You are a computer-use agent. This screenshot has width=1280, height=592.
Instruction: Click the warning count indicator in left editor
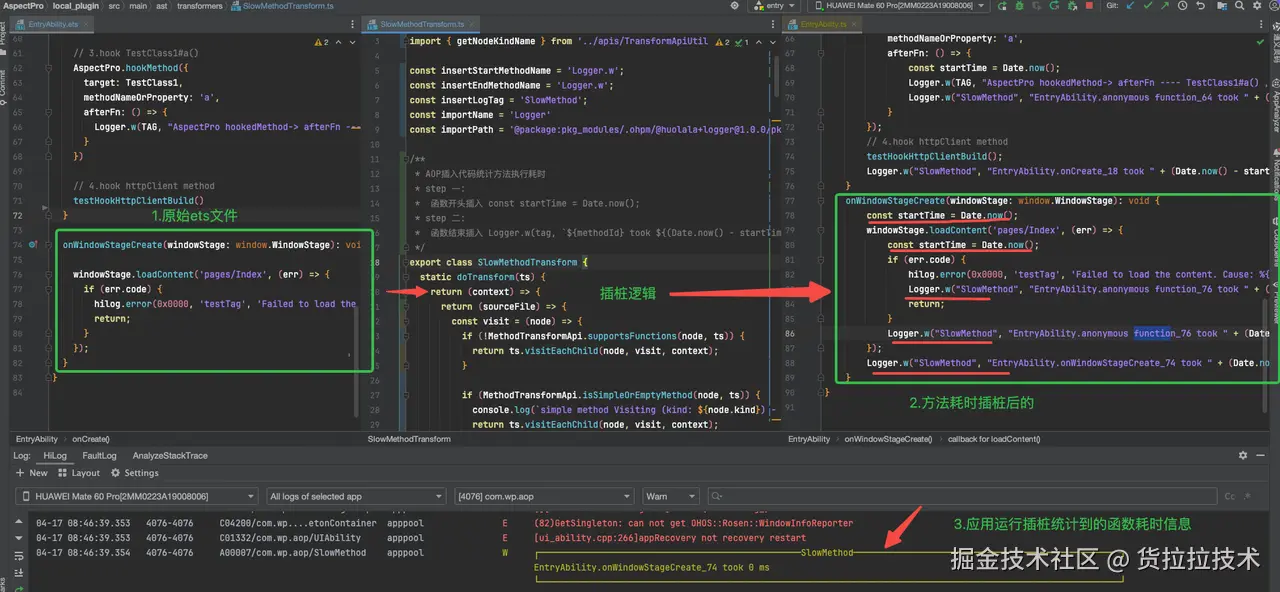click(321, 42)
